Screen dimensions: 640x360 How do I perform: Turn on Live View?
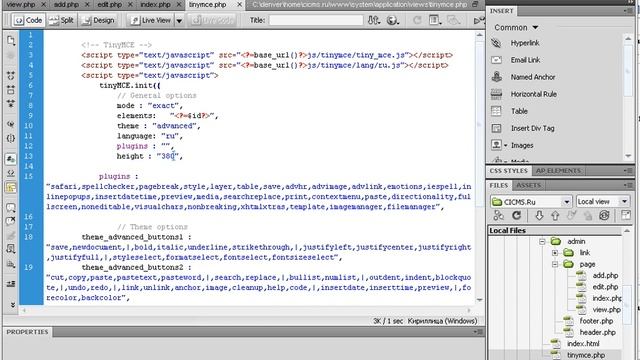click(151, 20)
